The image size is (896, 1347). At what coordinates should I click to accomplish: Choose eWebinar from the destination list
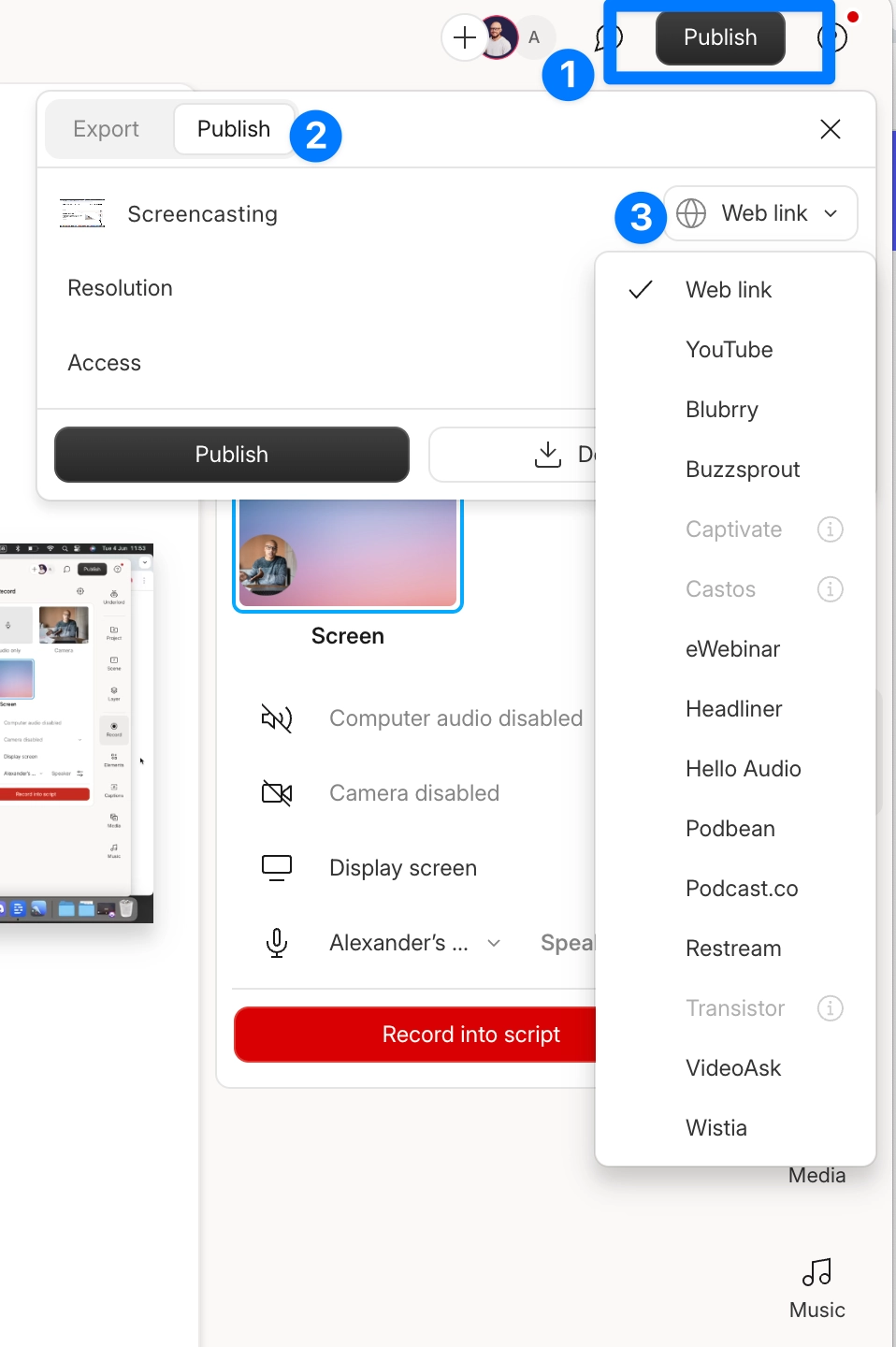735,649
